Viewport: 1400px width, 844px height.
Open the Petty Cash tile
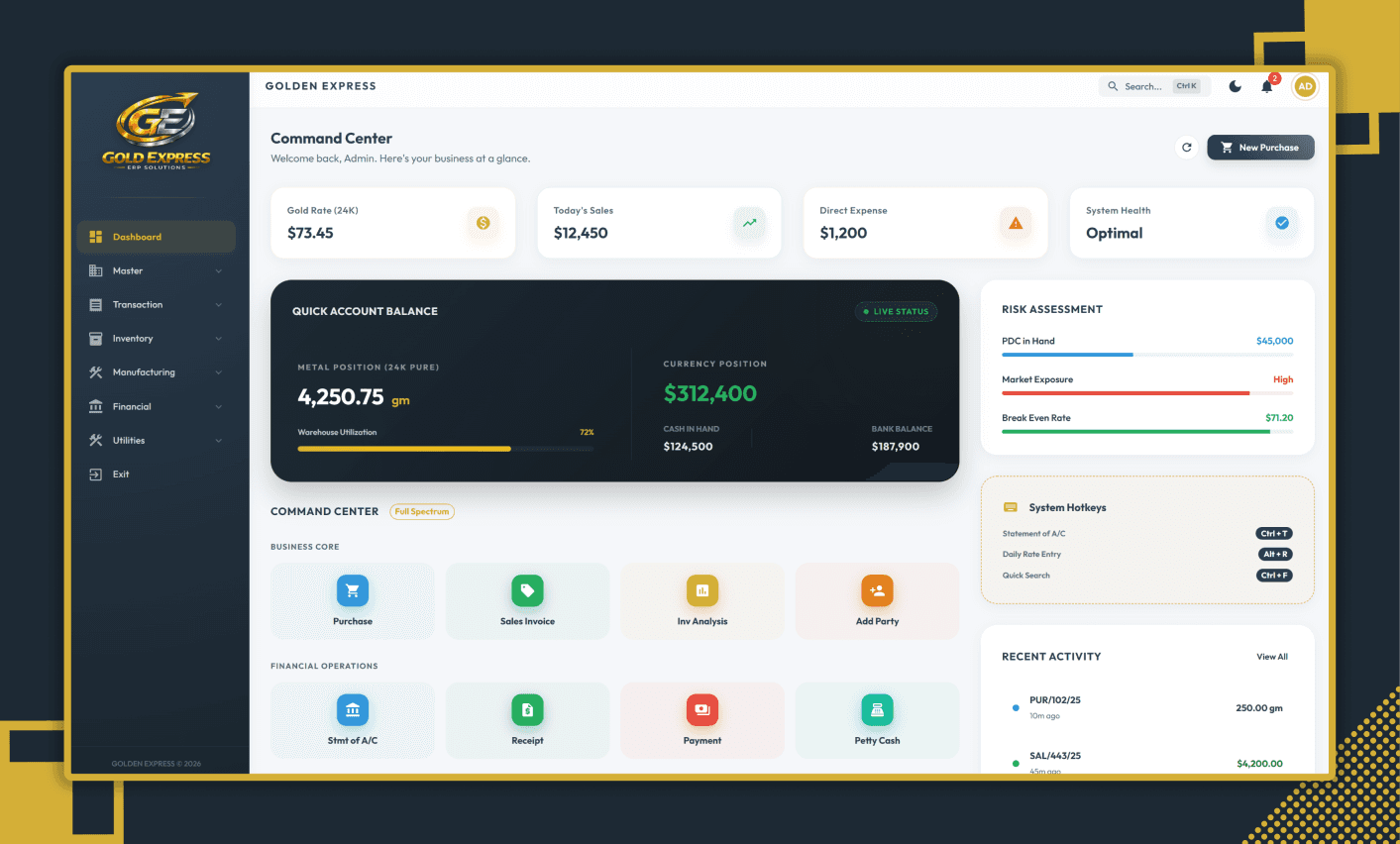tap(877, 720)
